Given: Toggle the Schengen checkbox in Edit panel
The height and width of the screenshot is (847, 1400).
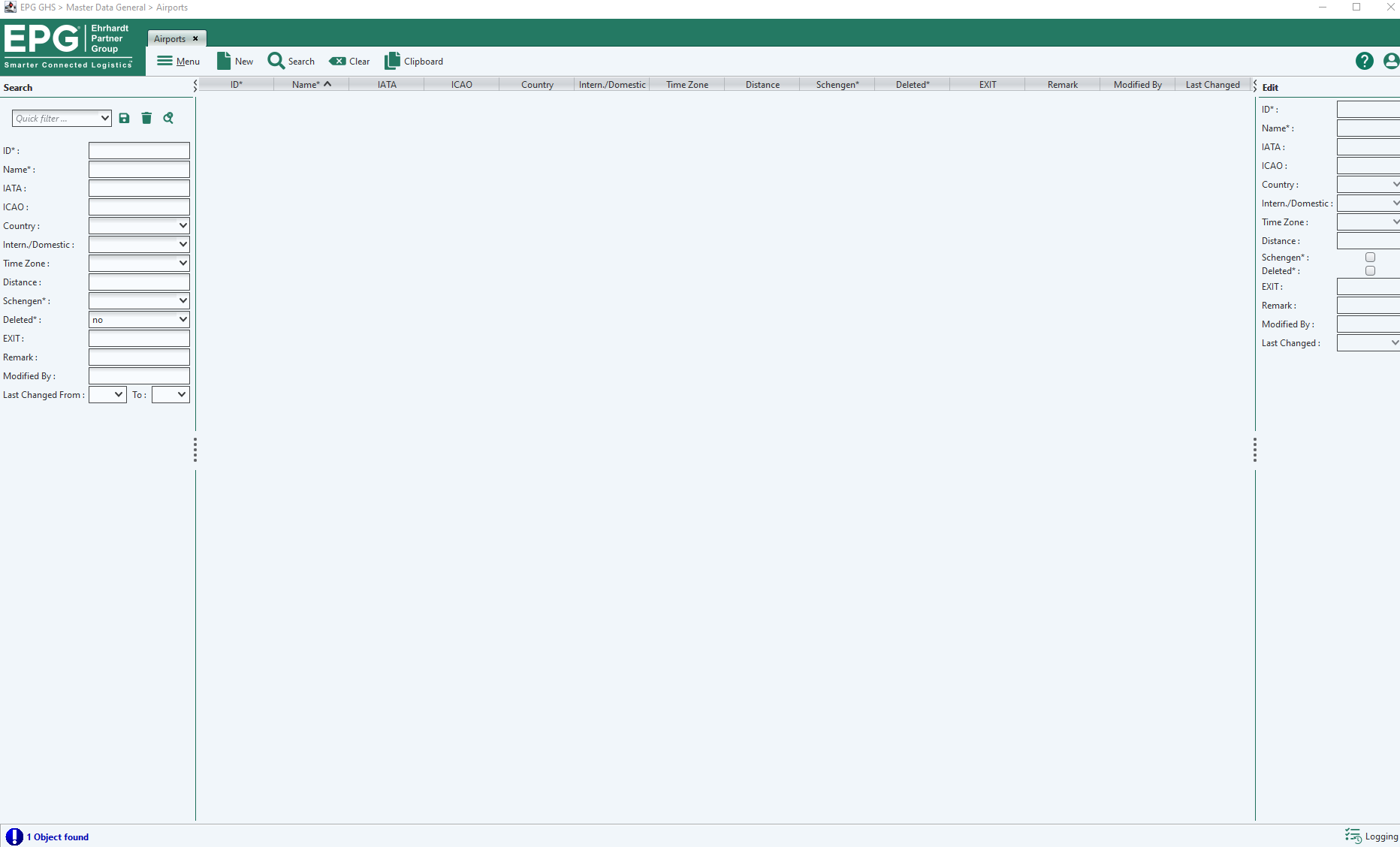Looking at the screenshot, I should 1370,258.
